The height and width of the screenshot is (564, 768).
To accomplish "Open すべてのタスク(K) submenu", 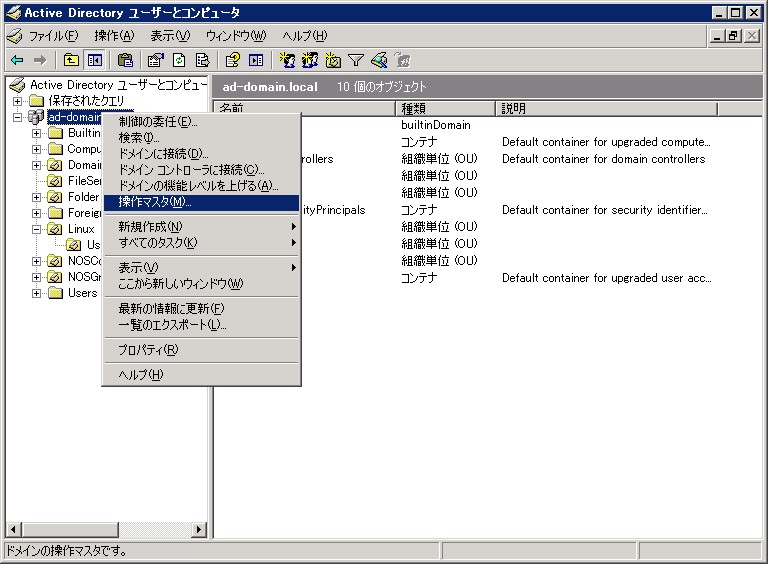I will [x=201, y=243].
